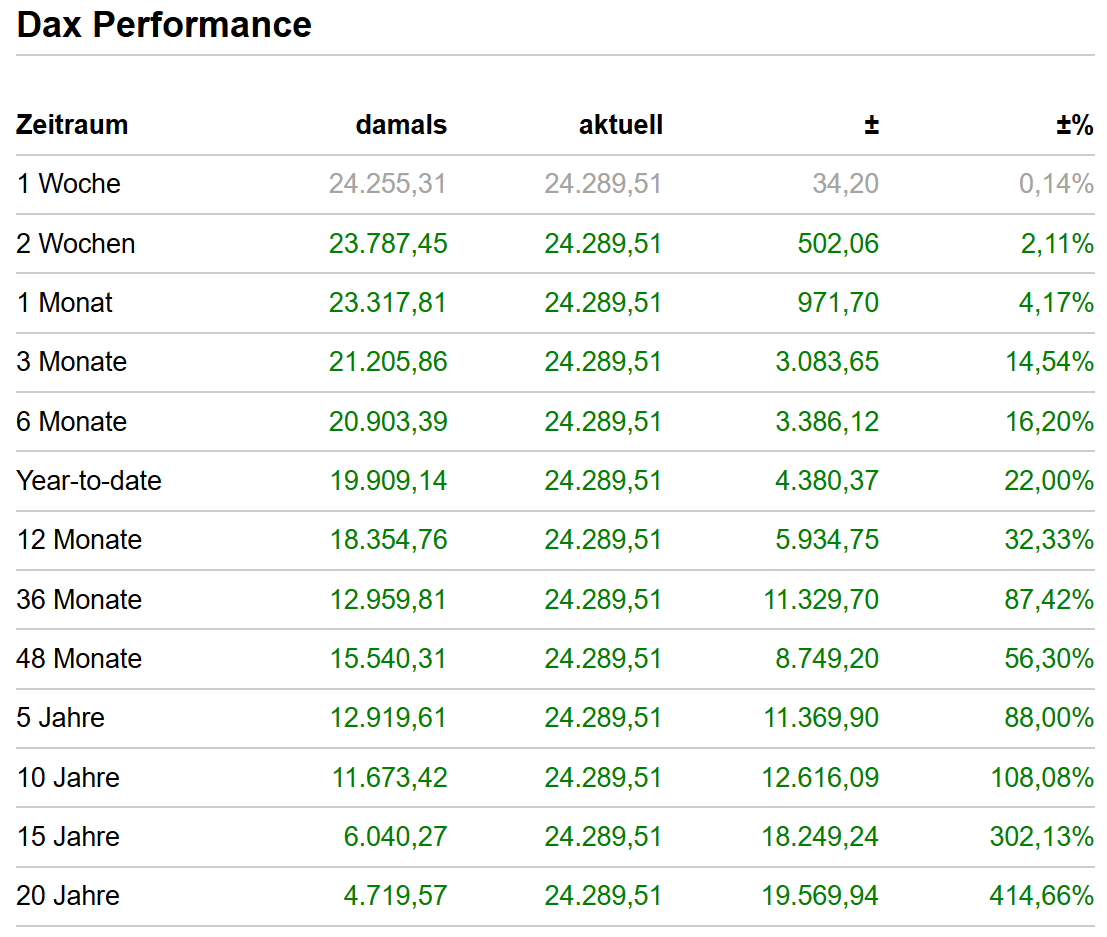Select the 6 Monate row label
Screen dimensions: 1107x937
tap(71, 422)
